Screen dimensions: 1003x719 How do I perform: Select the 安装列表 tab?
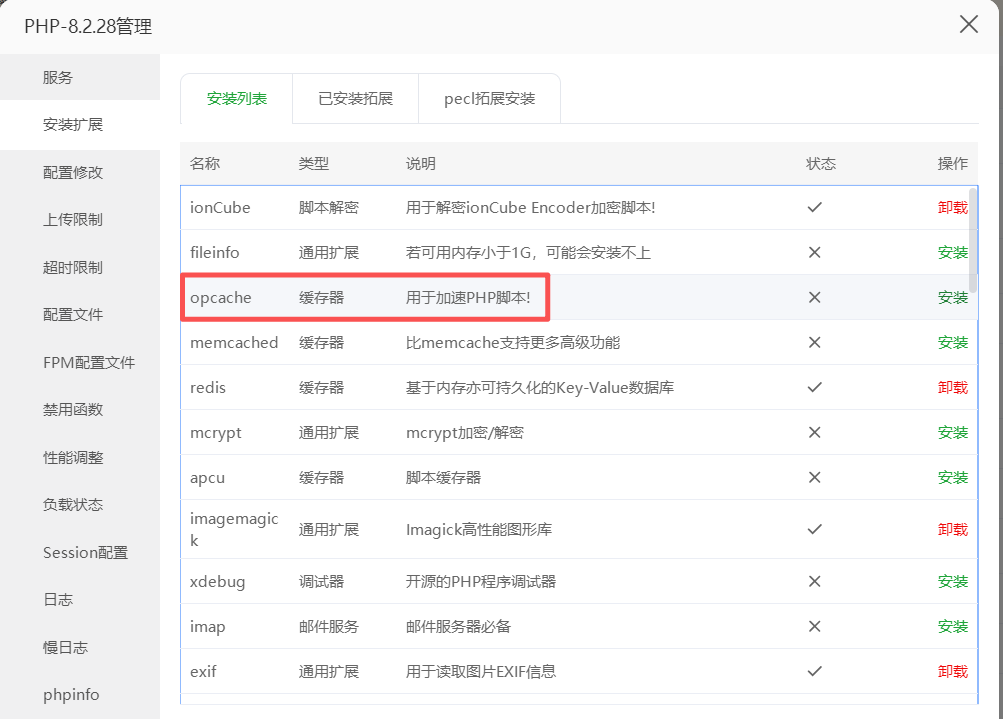[237, 99]
